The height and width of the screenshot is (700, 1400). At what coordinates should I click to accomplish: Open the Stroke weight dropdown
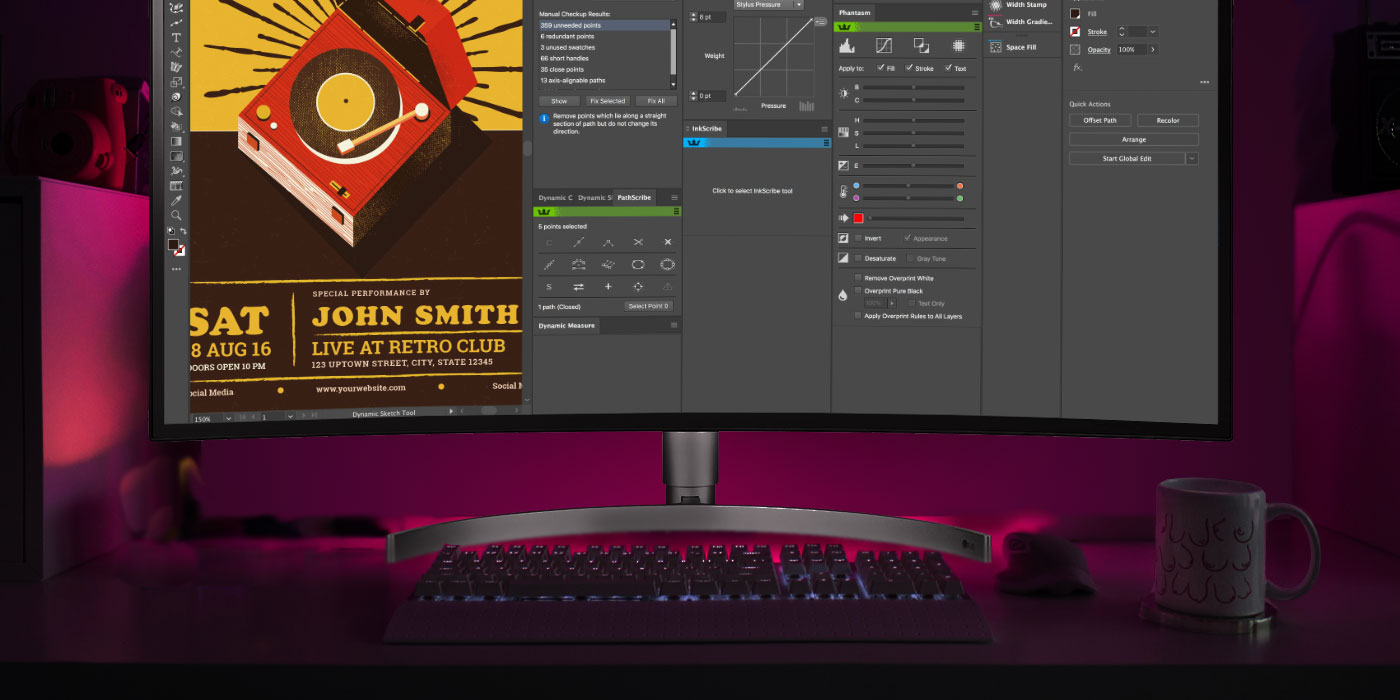coord(1153,32)
